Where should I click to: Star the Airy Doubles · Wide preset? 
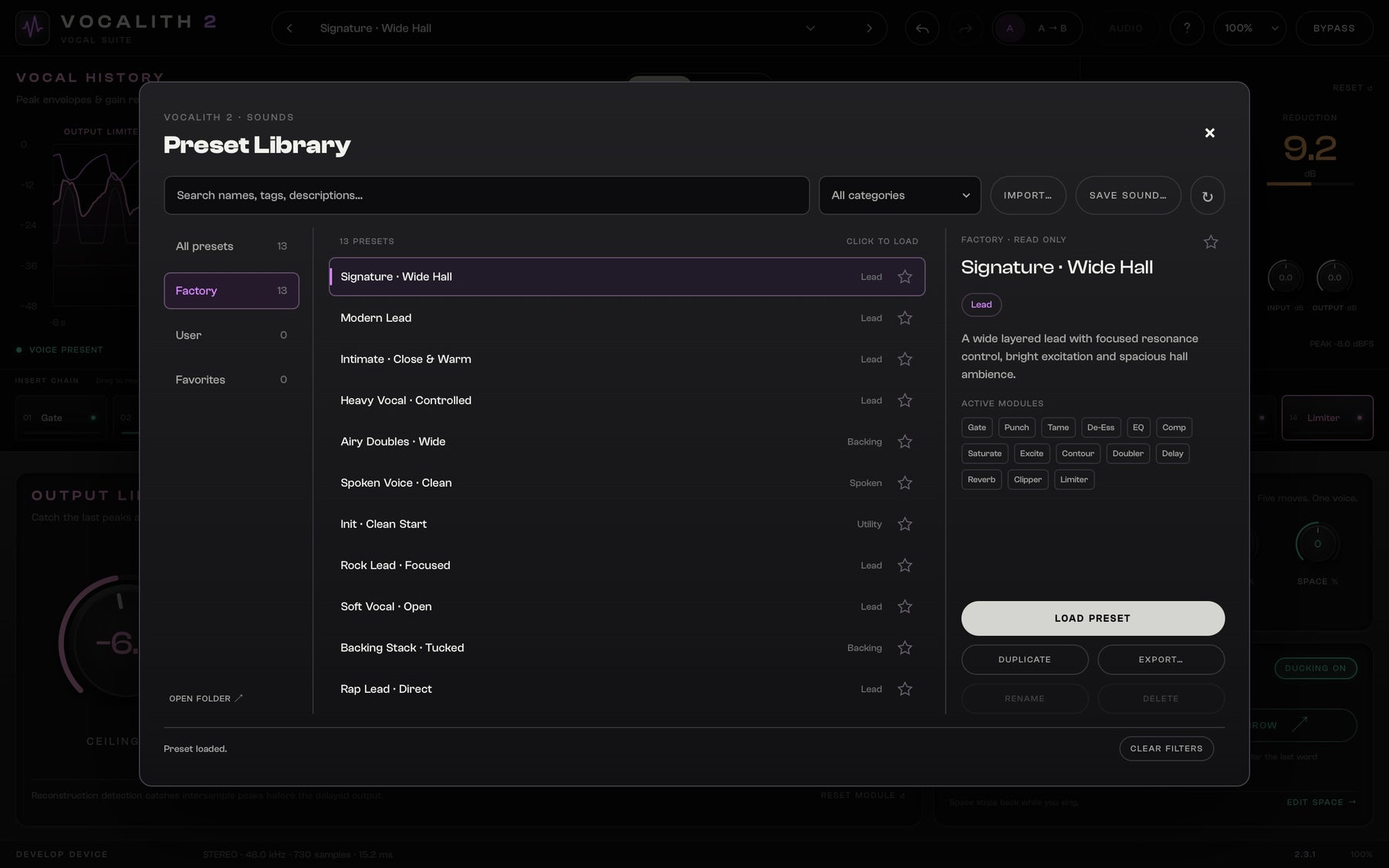(904, 441)
